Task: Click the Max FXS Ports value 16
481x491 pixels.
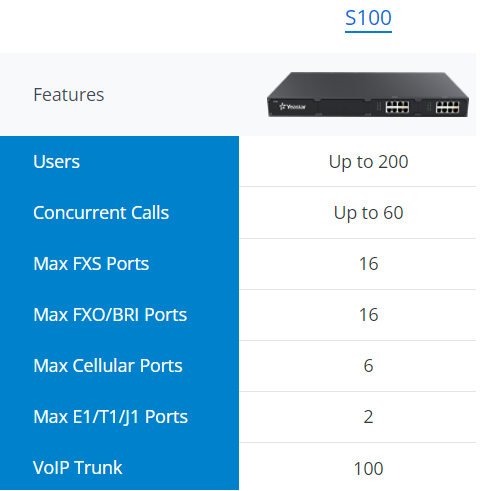Action: 368,264
